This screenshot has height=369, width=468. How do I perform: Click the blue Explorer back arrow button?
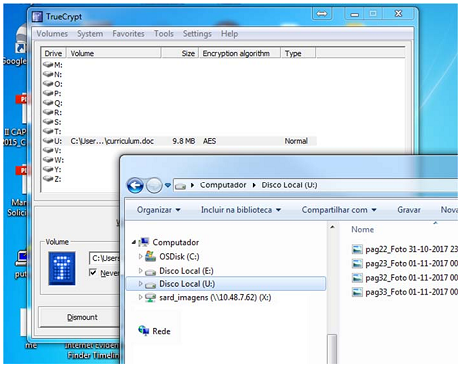(135, 185)
